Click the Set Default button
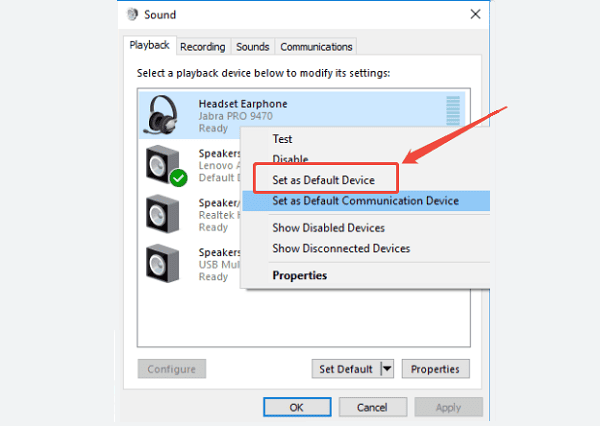600x426 pixels. (346, 369)
